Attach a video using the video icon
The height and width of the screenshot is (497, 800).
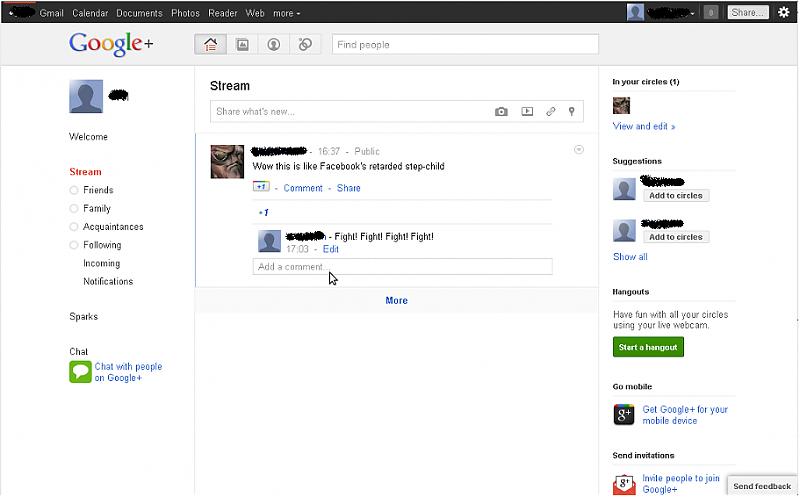point(527,112)
